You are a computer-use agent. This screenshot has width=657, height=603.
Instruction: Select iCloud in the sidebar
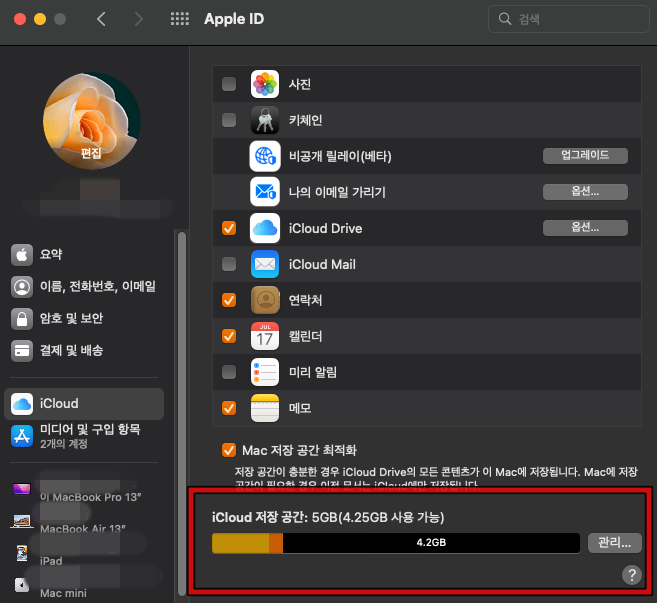point(84,404)
